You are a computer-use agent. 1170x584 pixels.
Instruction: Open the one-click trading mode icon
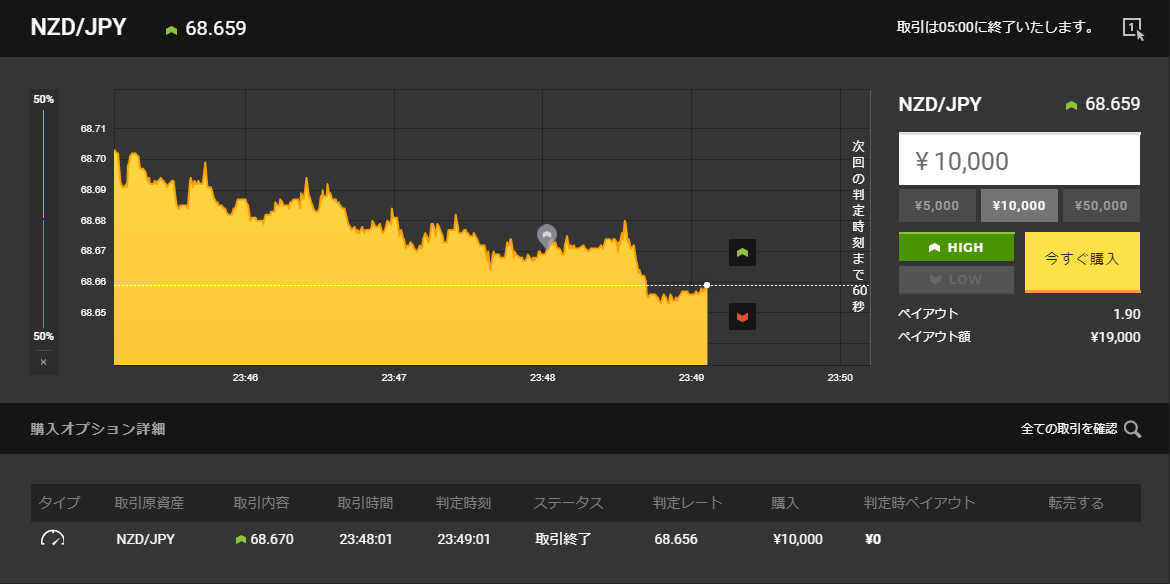(1133, 28)
